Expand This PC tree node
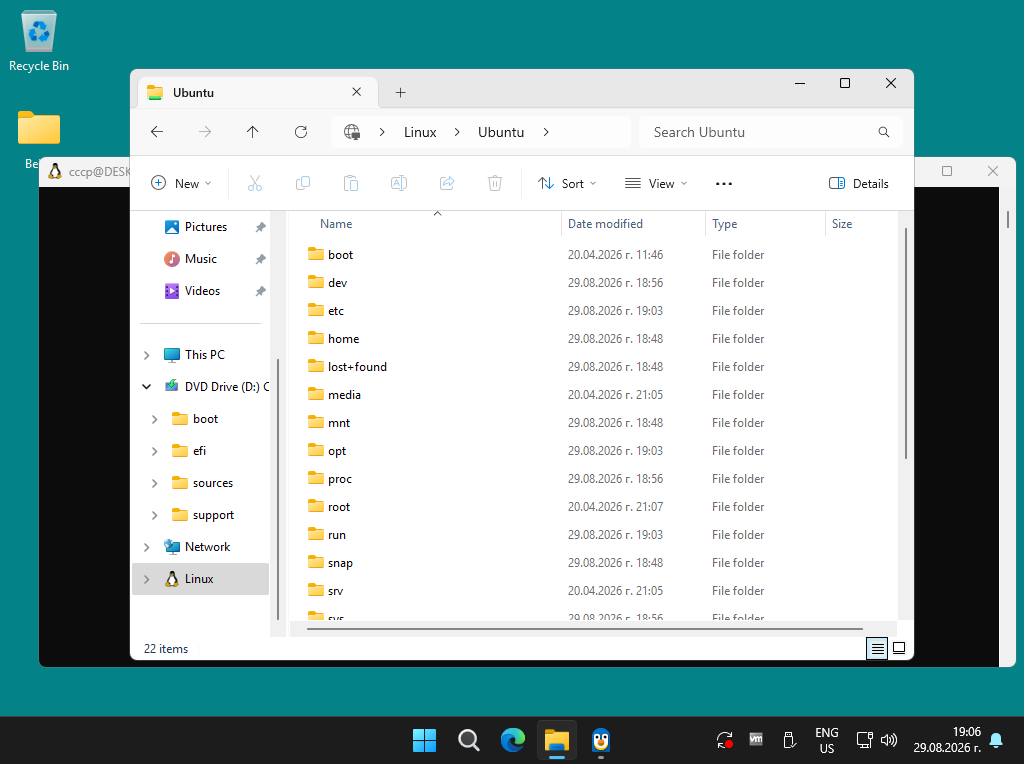 pyautogui.click(x=146, y=355)
